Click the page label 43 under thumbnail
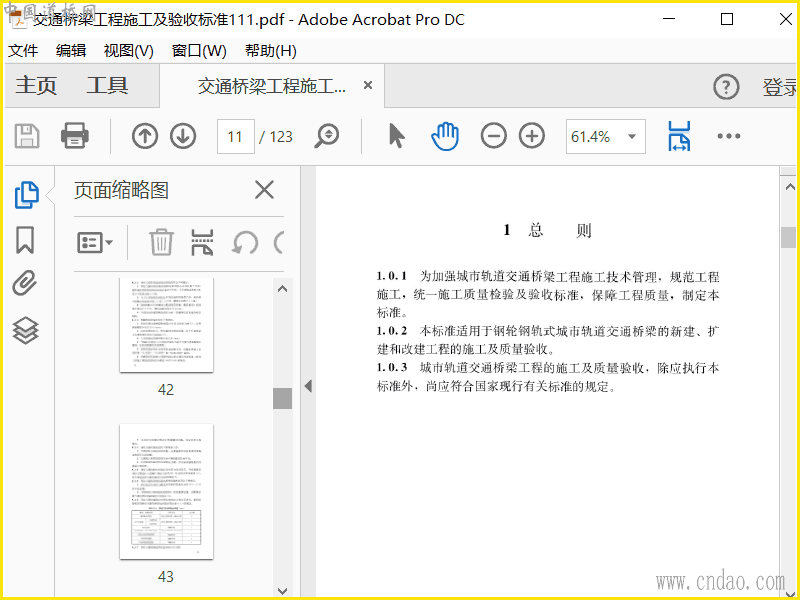This screenshot has height=600, width=800. (x=166, y=577)
